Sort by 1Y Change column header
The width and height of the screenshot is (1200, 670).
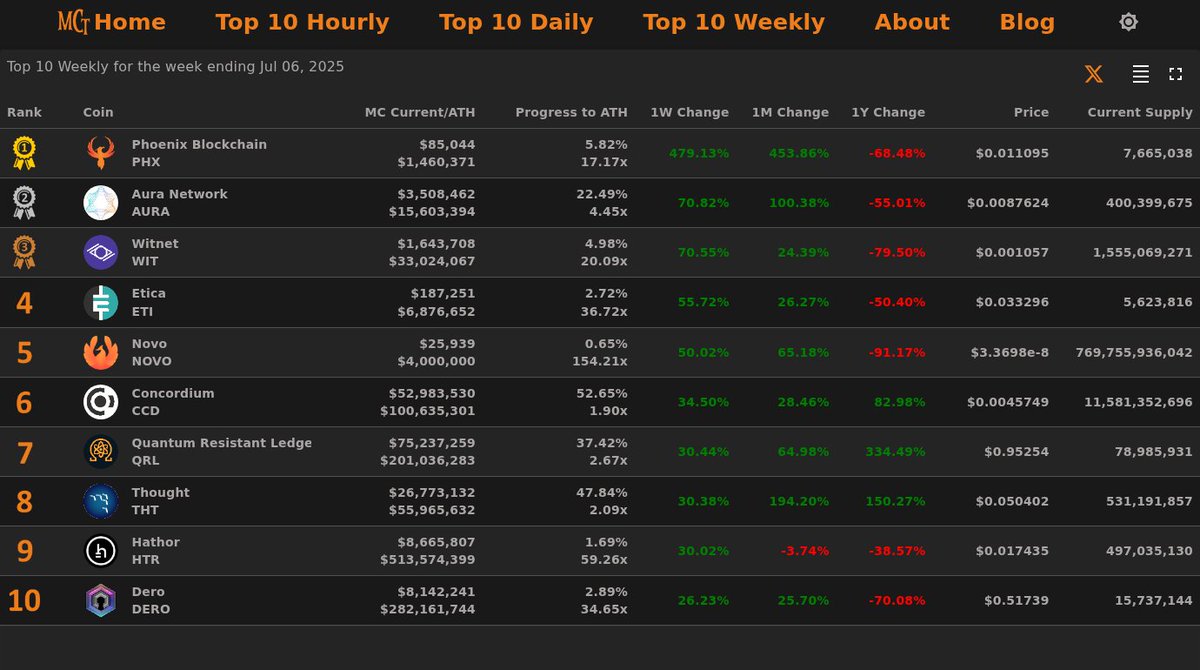click(x=888, y=112)
